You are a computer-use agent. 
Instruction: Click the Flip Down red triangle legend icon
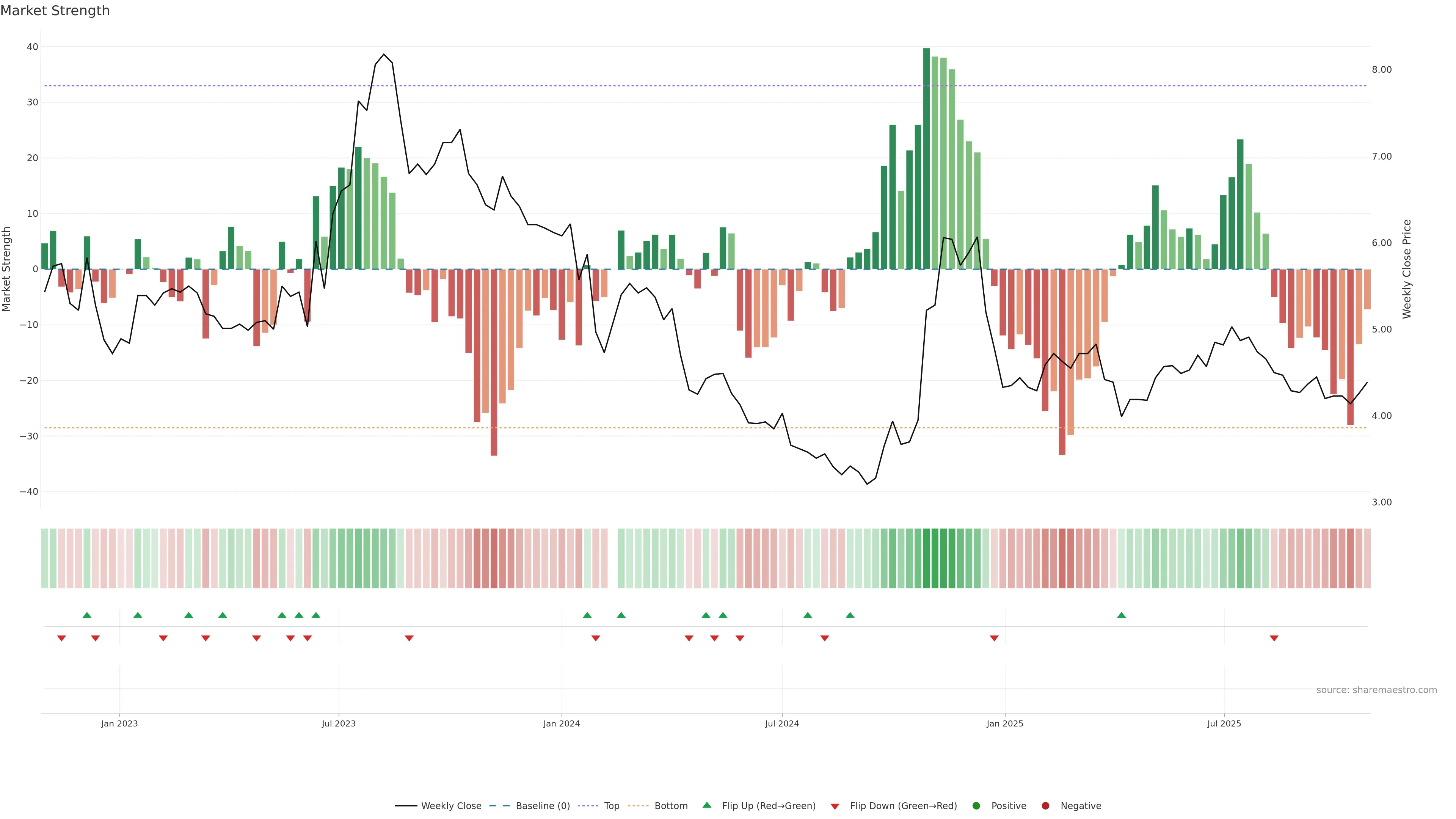(x=835, y=806)
